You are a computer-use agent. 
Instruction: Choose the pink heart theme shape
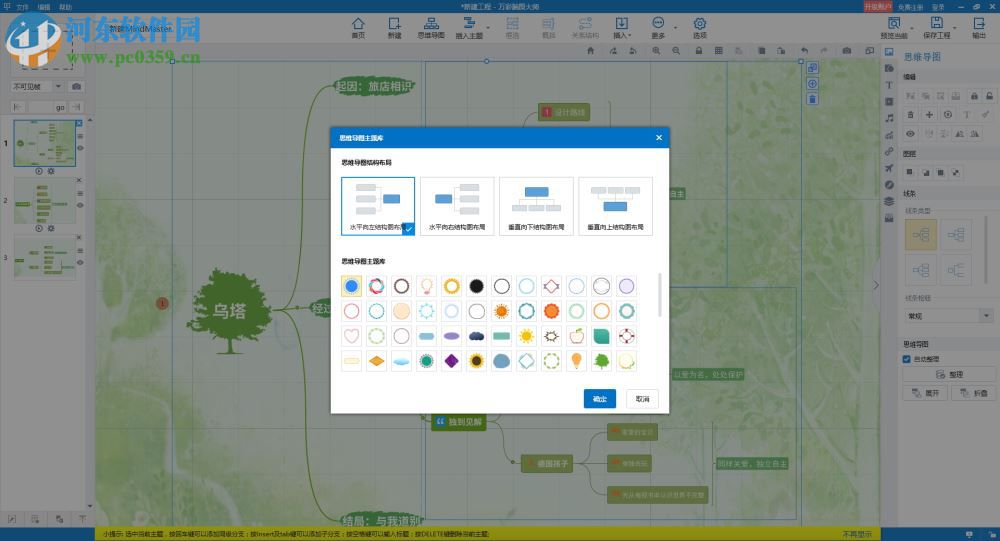(351, 336)
